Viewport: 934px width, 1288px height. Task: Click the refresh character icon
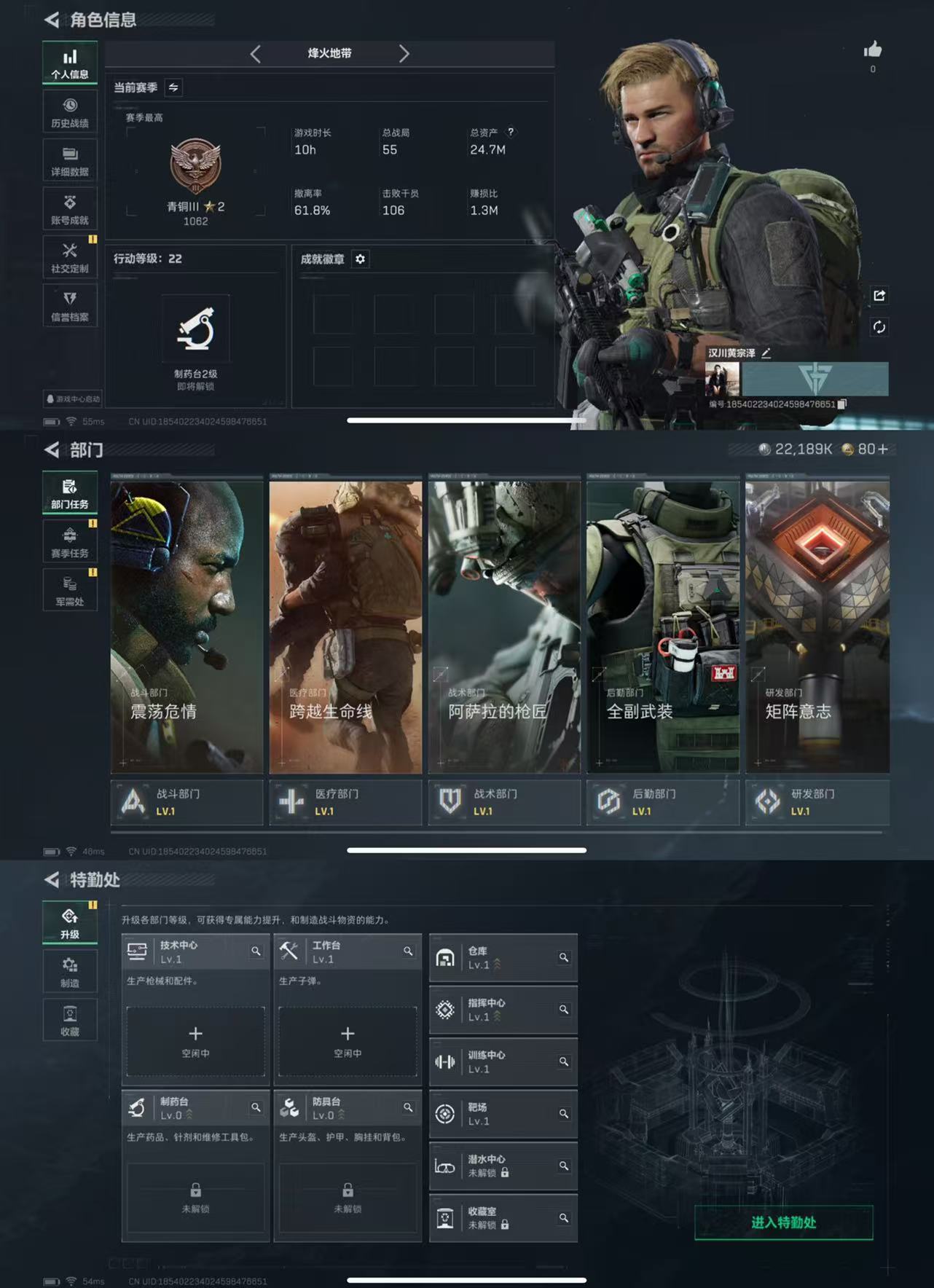click(x=879, y=327)
